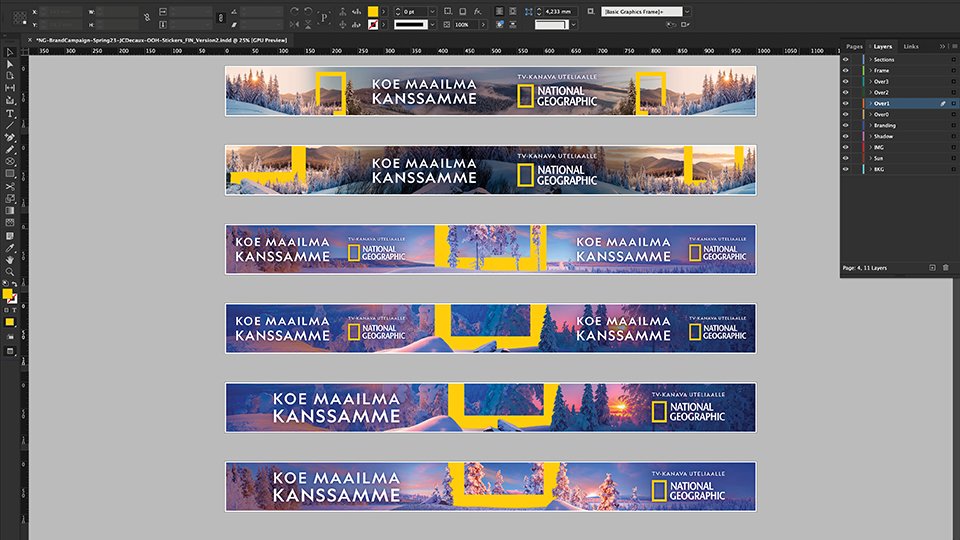Hide the Over3 layer
This screenshot has width=960, height=540.
(x=846, y=81)
